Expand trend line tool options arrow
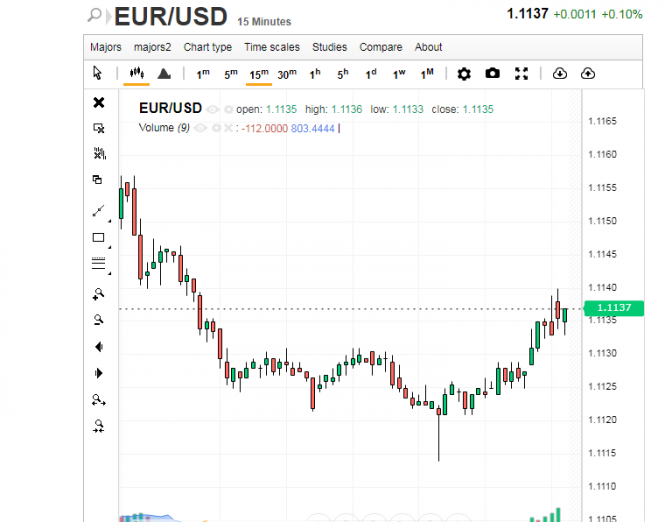Image resolution: width=665 pixels, height=522 pixels. (x=109, y=221)
